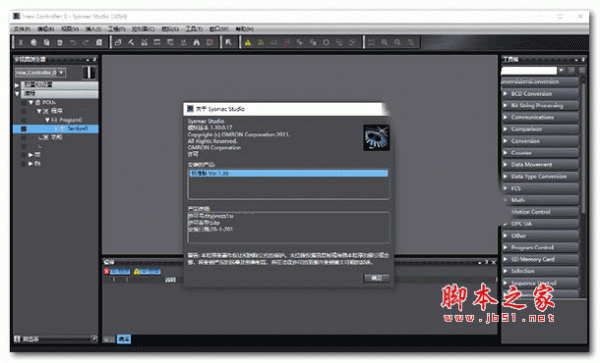Open the File menu (文件)
The width and height of the screenshot is (600, 363).
(22, 29)
